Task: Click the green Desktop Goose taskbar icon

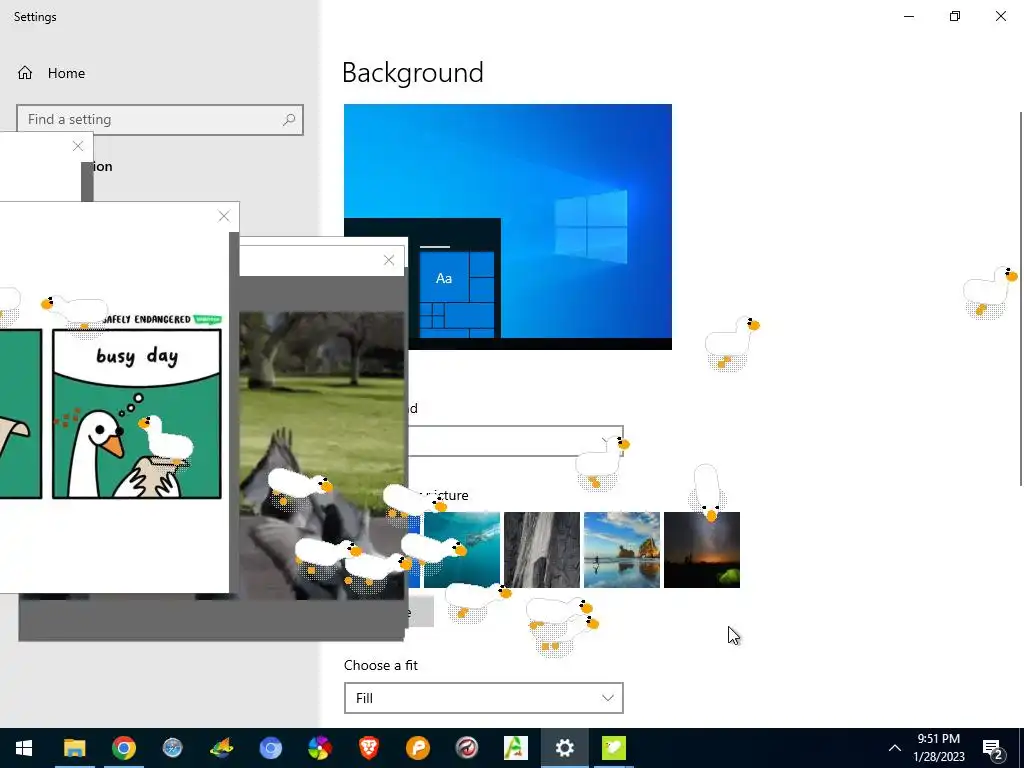Action: click(x=613, y=748)
